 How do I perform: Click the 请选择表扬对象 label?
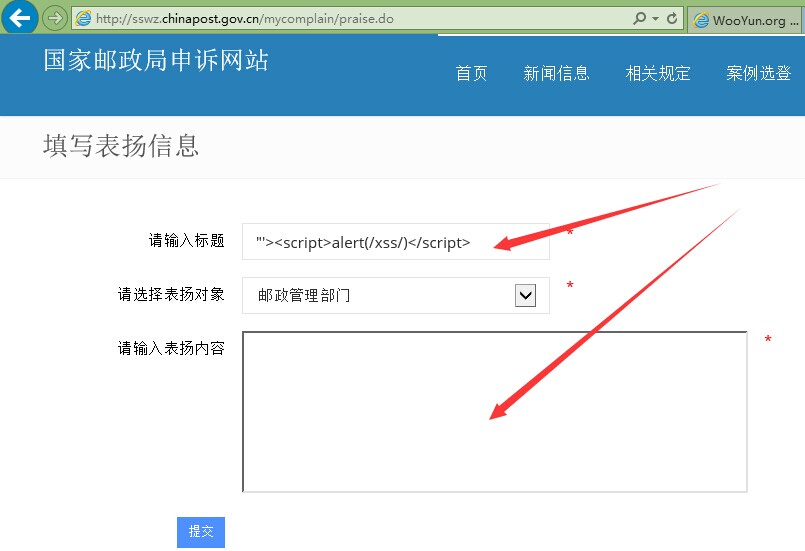(x=171, y=294)
